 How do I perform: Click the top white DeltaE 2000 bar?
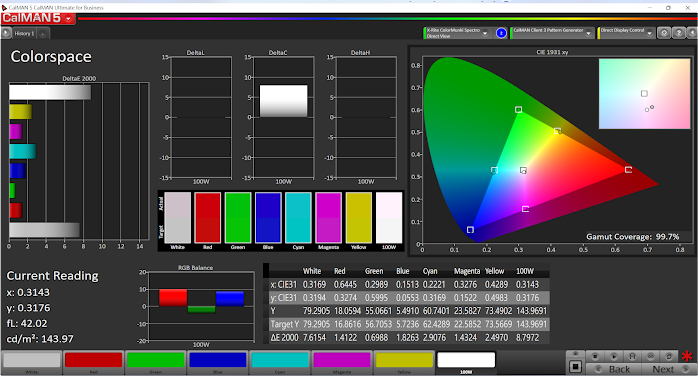[50, 92]
